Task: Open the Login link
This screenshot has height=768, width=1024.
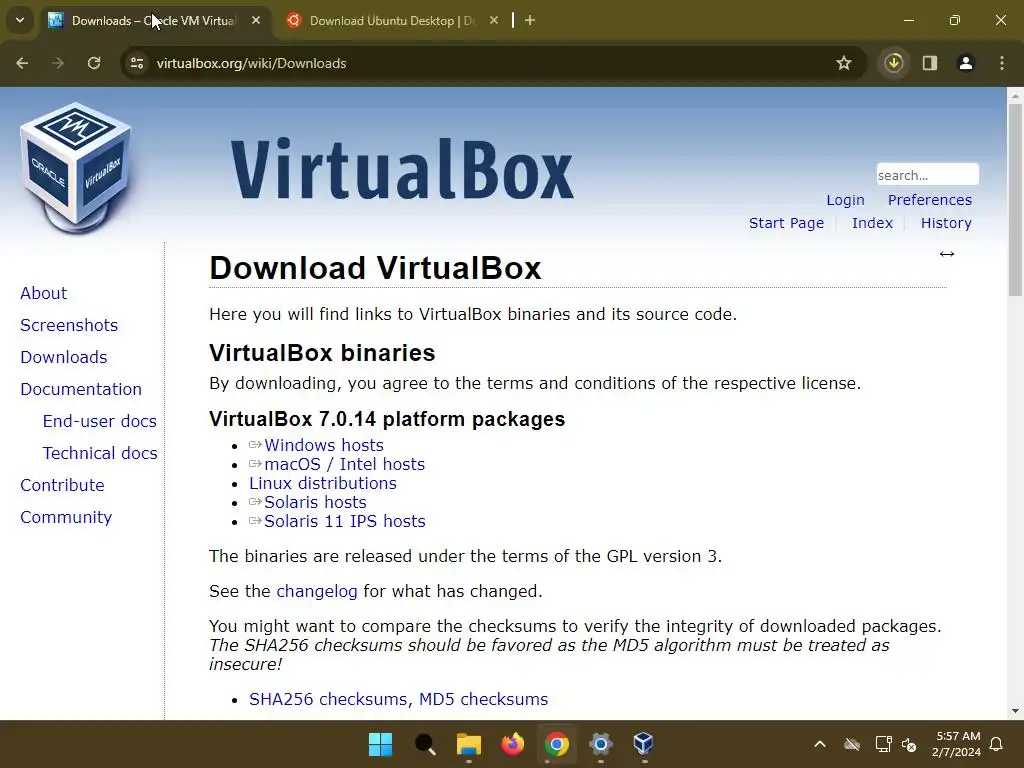Action: click(845, 200)
